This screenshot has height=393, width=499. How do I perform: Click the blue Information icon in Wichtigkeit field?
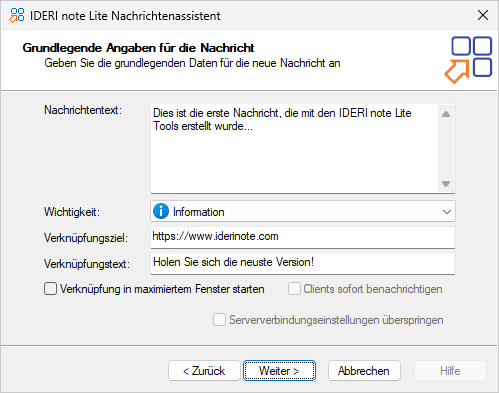pos(161,211)
